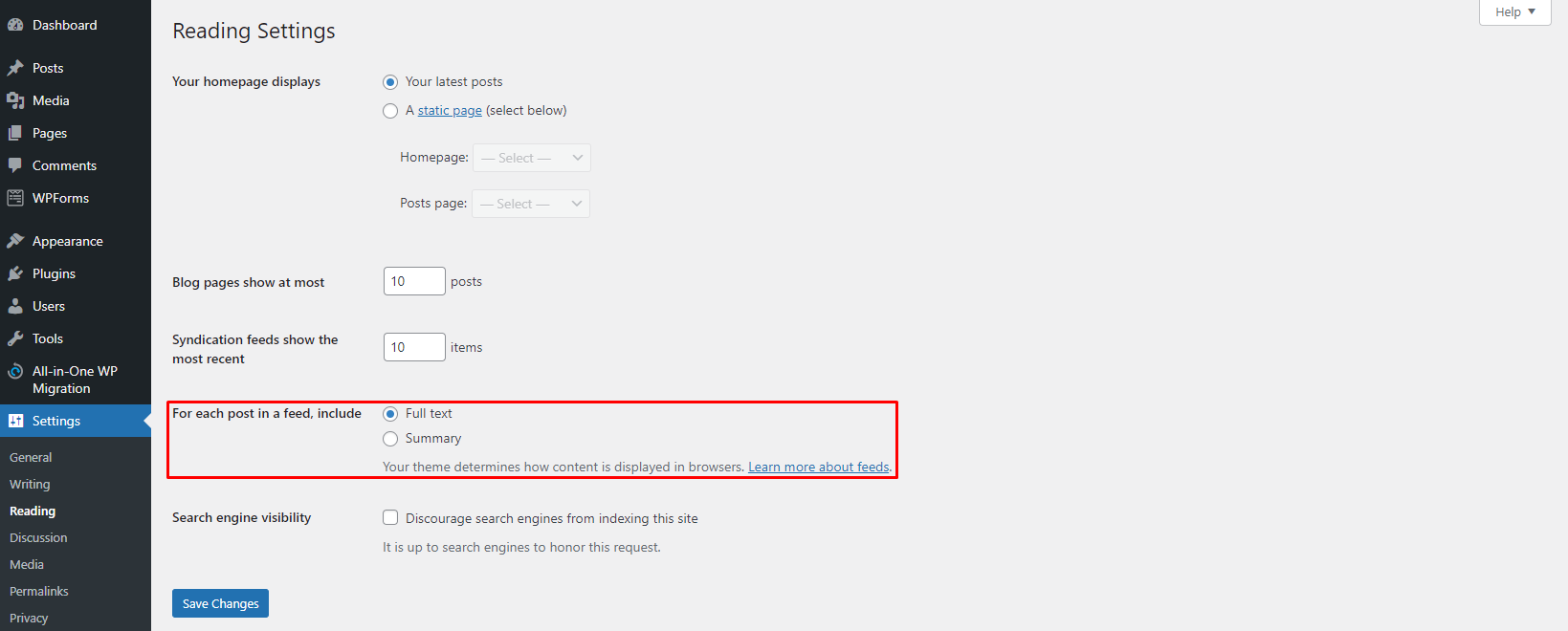Click the Appearance paintbrush icon
This screenshot has height=631, width=1568.
point(15,241)
